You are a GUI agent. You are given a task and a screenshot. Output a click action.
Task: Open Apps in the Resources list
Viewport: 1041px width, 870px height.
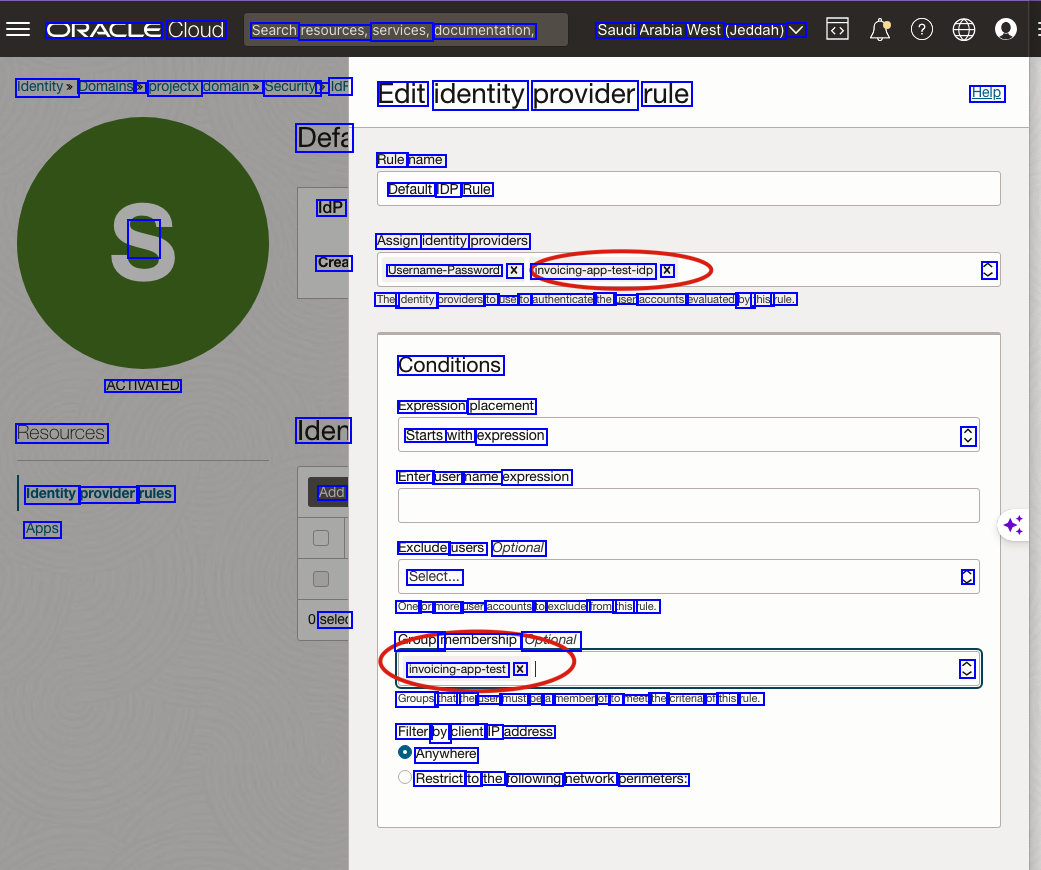pos(43,529)
